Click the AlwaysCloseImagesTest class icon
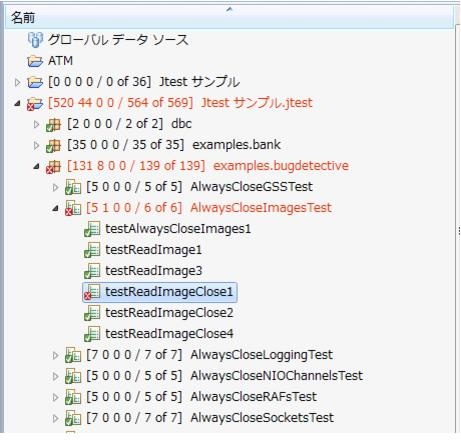The height and width of the screenshot is (446, 461). (x=73, y=208)
